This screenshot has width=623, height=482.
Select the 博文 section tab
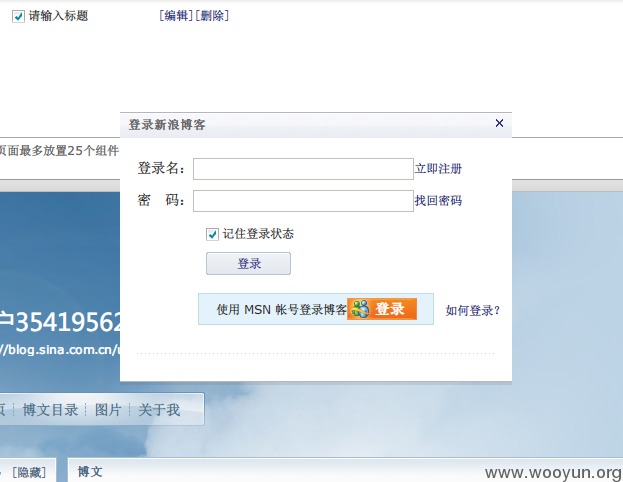coord(90,472)
